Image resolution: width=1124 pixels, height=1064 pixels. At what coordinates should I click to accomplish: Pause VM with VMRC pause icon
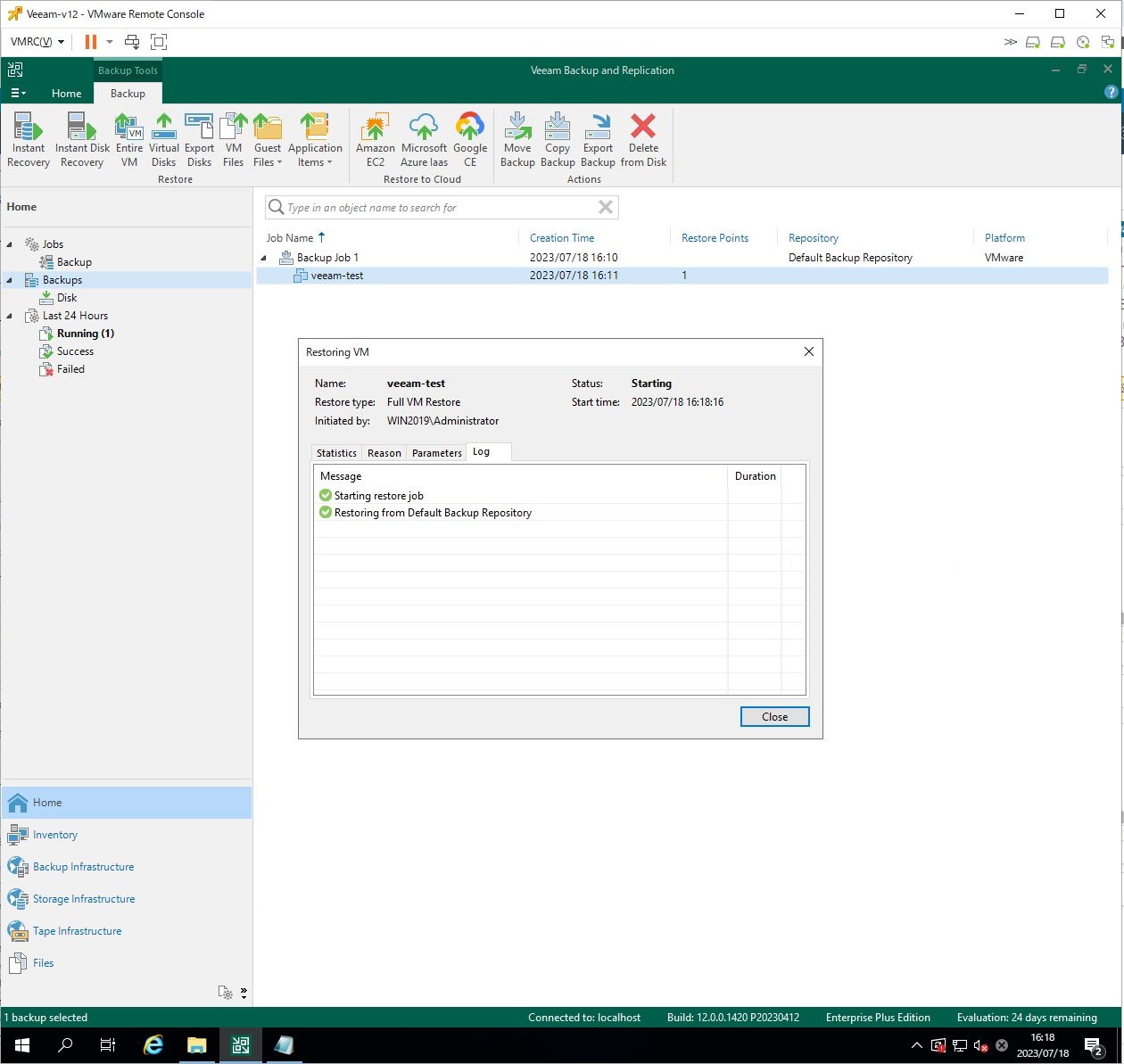tap(91, 42)
